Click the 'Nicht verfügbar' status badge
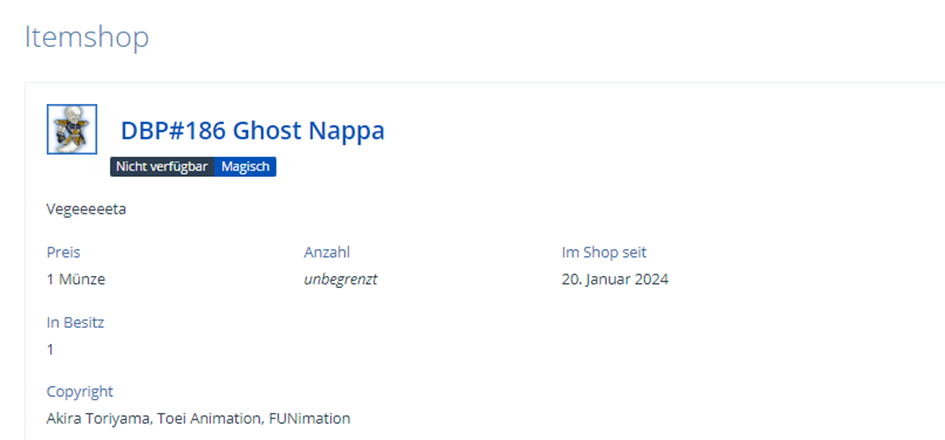Viewport: 945px width, 440px height. click(162, 167)
